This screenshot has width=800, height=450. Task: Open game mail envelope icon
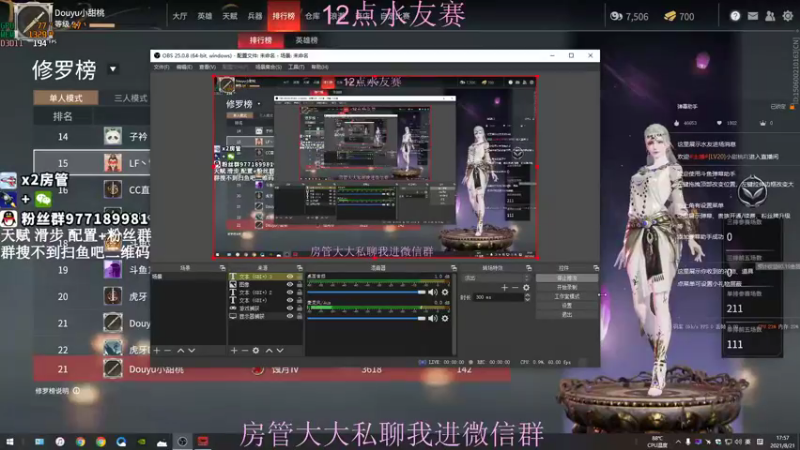[x=753, y=16]
